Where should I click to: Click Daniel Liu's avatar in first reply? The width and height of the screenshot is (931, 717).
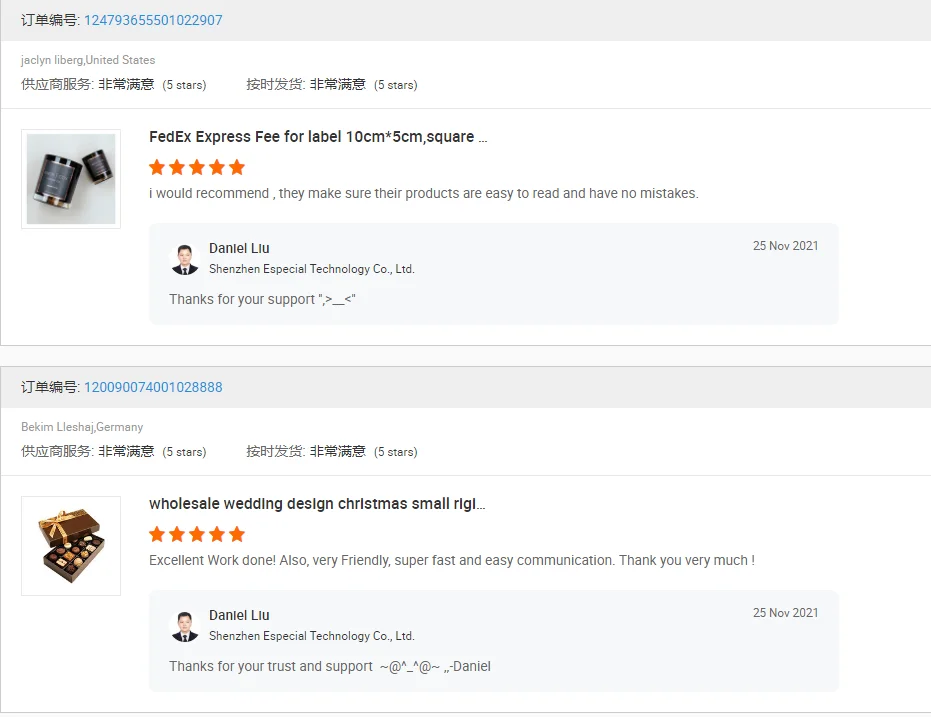click(185, 259)
